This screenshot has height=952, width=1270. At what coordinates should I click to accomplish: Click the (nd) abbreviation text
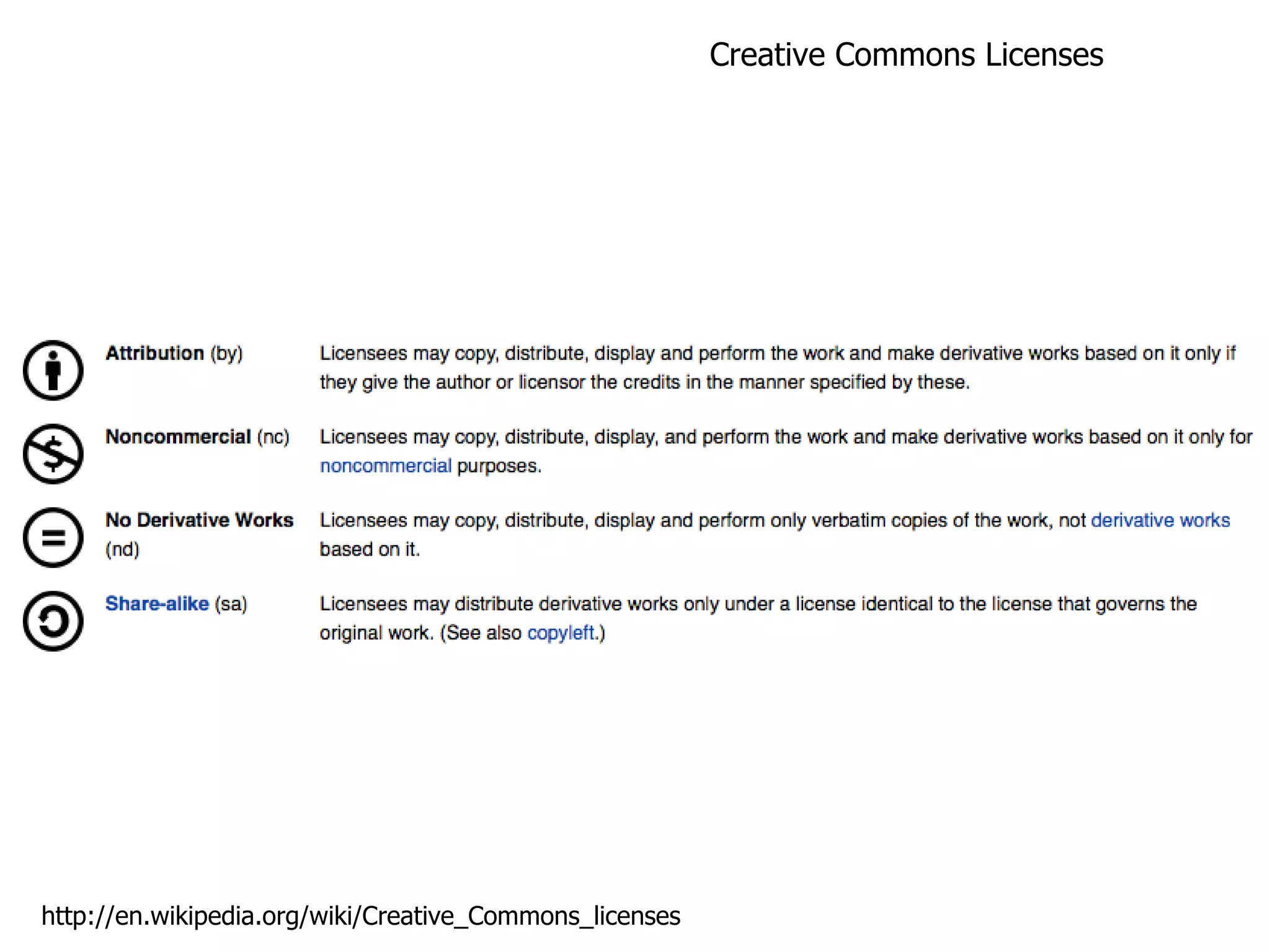point(122,549)
